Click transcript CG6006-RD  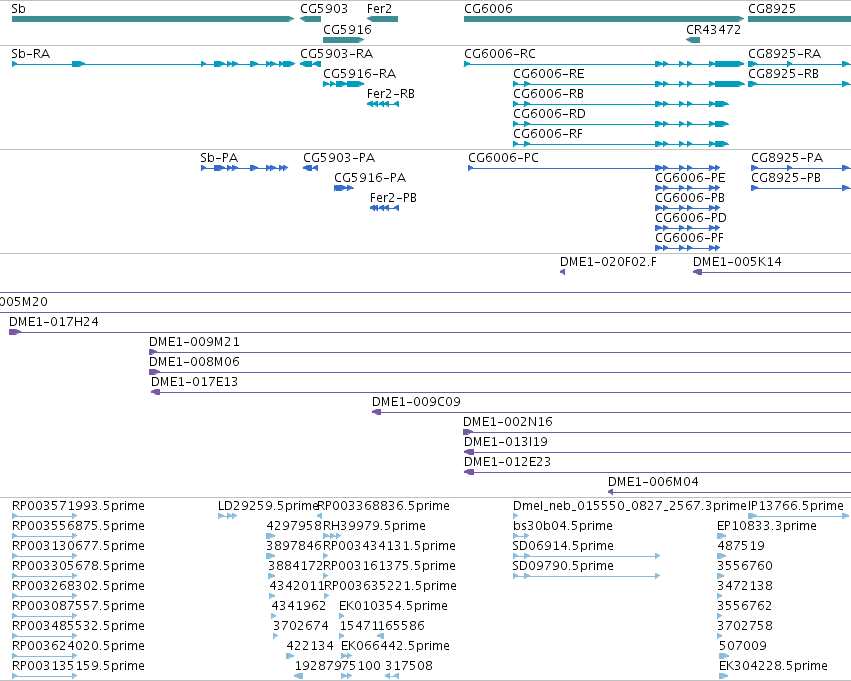(x=549, y=114)
